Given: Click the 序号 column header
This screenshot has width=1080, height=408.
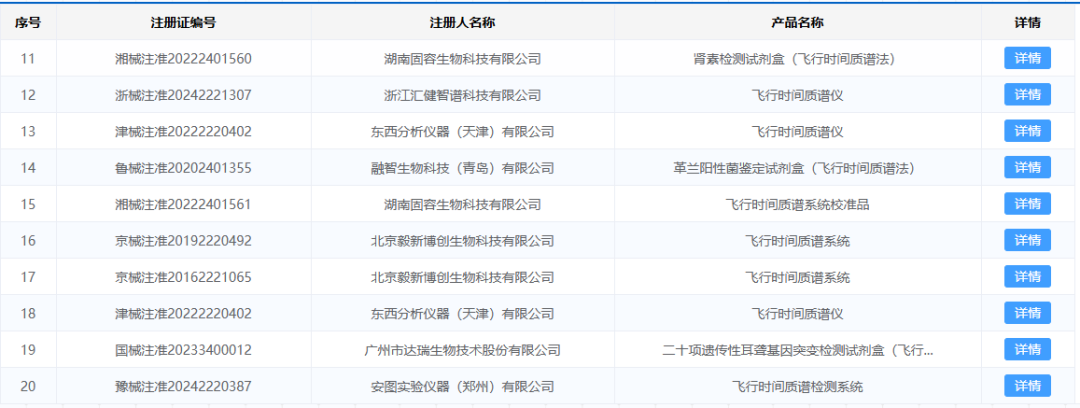Looking at the screenshot, I should [x=28, y=22].
